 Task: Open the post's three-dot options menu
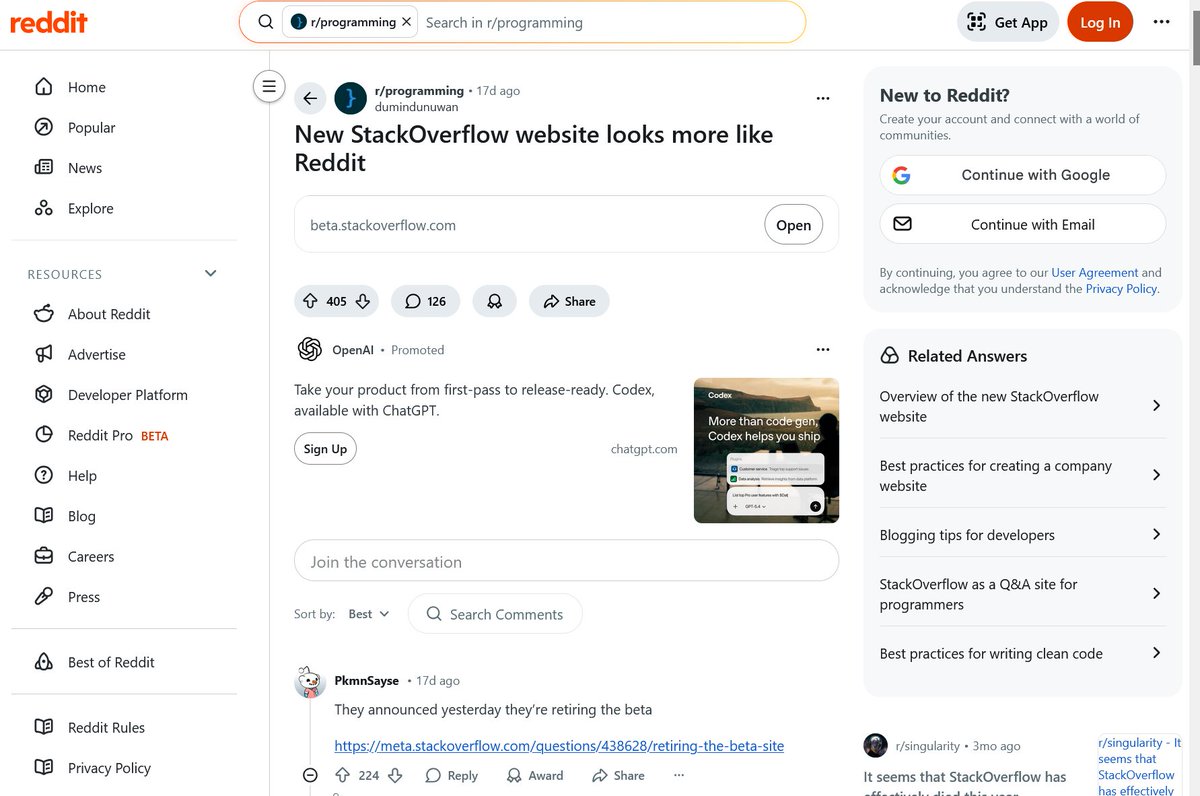(x=823, y=98)
